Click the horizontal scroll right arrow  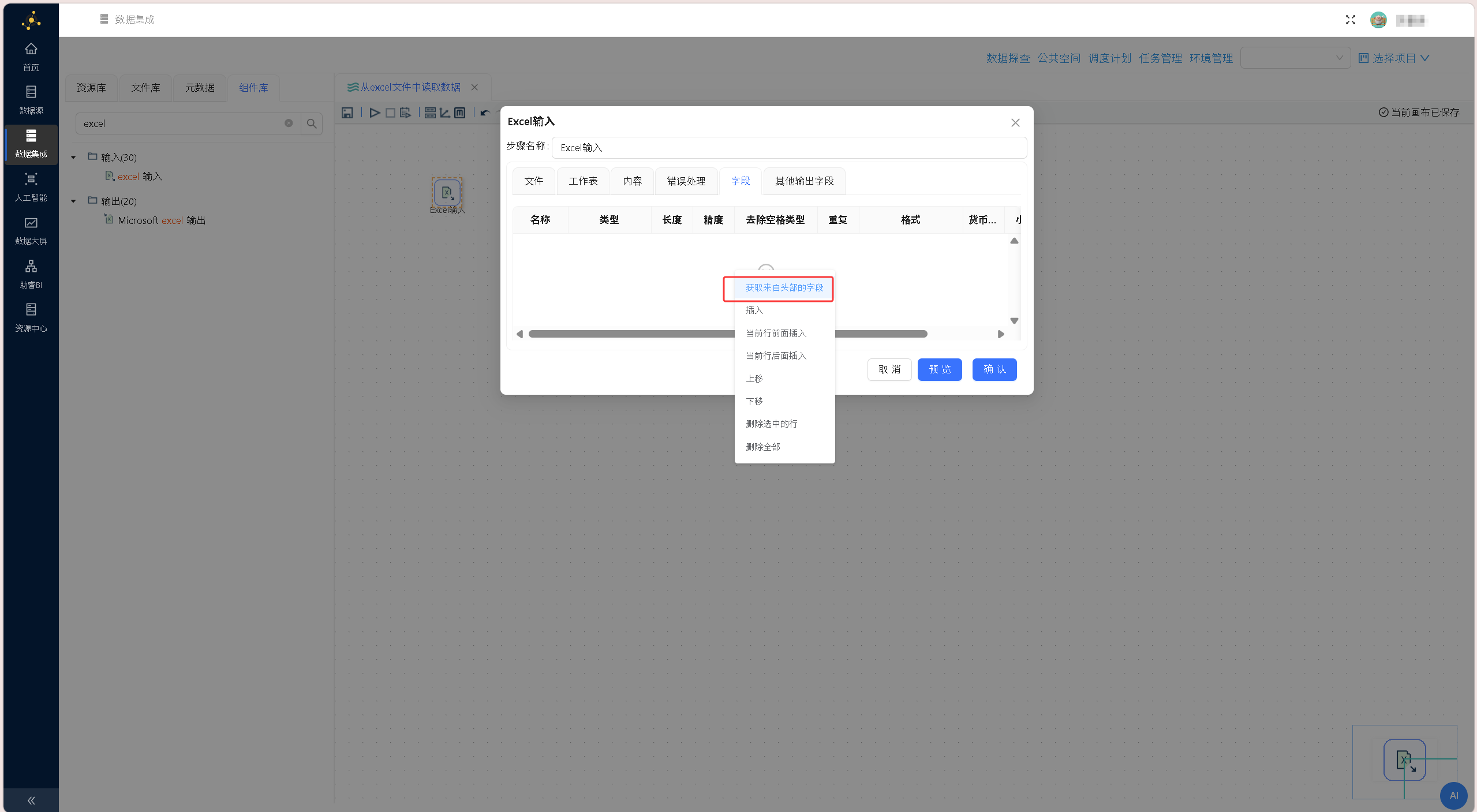(x=1001, y=334)
